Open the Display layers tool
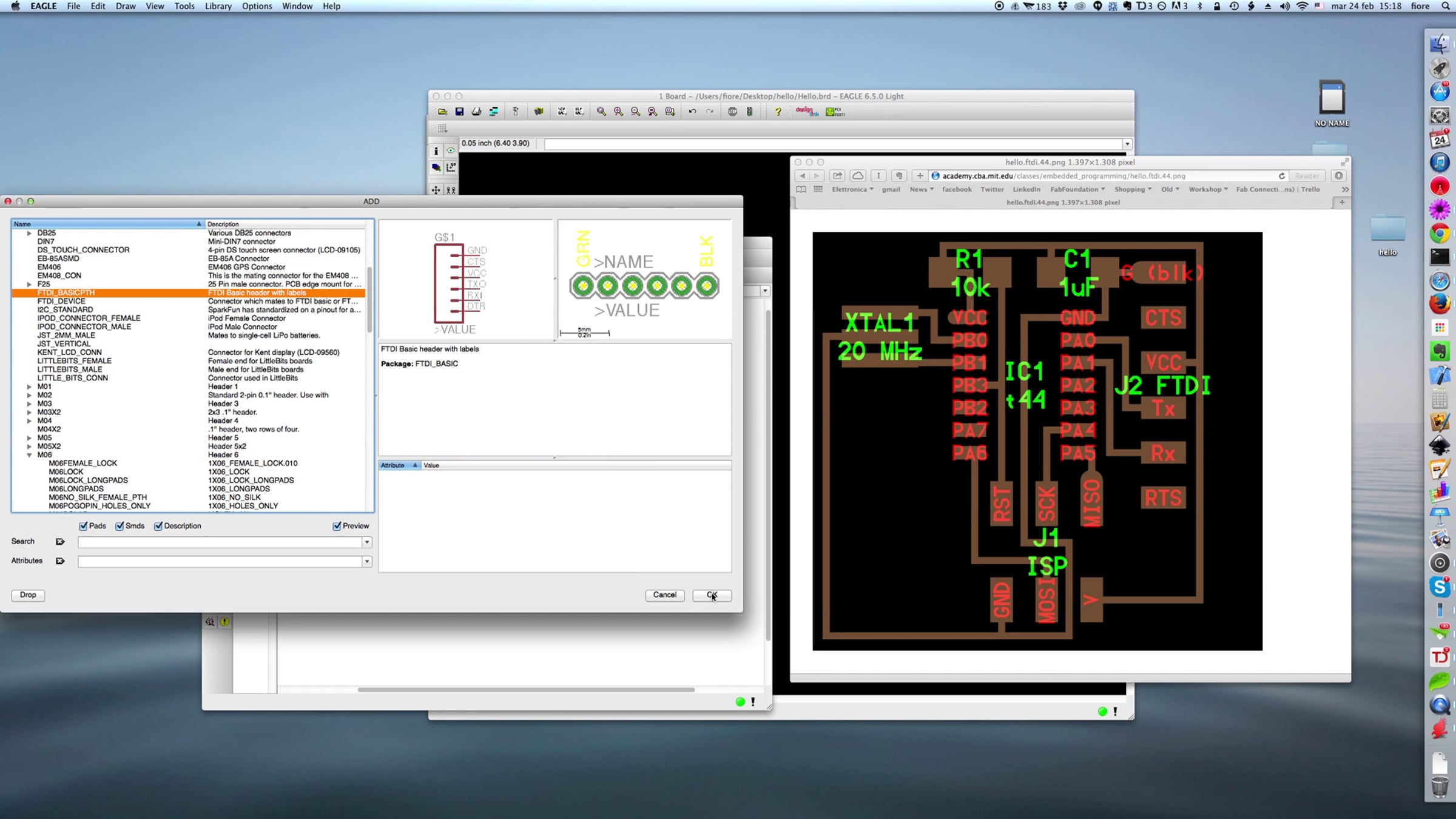Screen dimensions: 1456x819 pyautogui.click(x=436, y=167)
